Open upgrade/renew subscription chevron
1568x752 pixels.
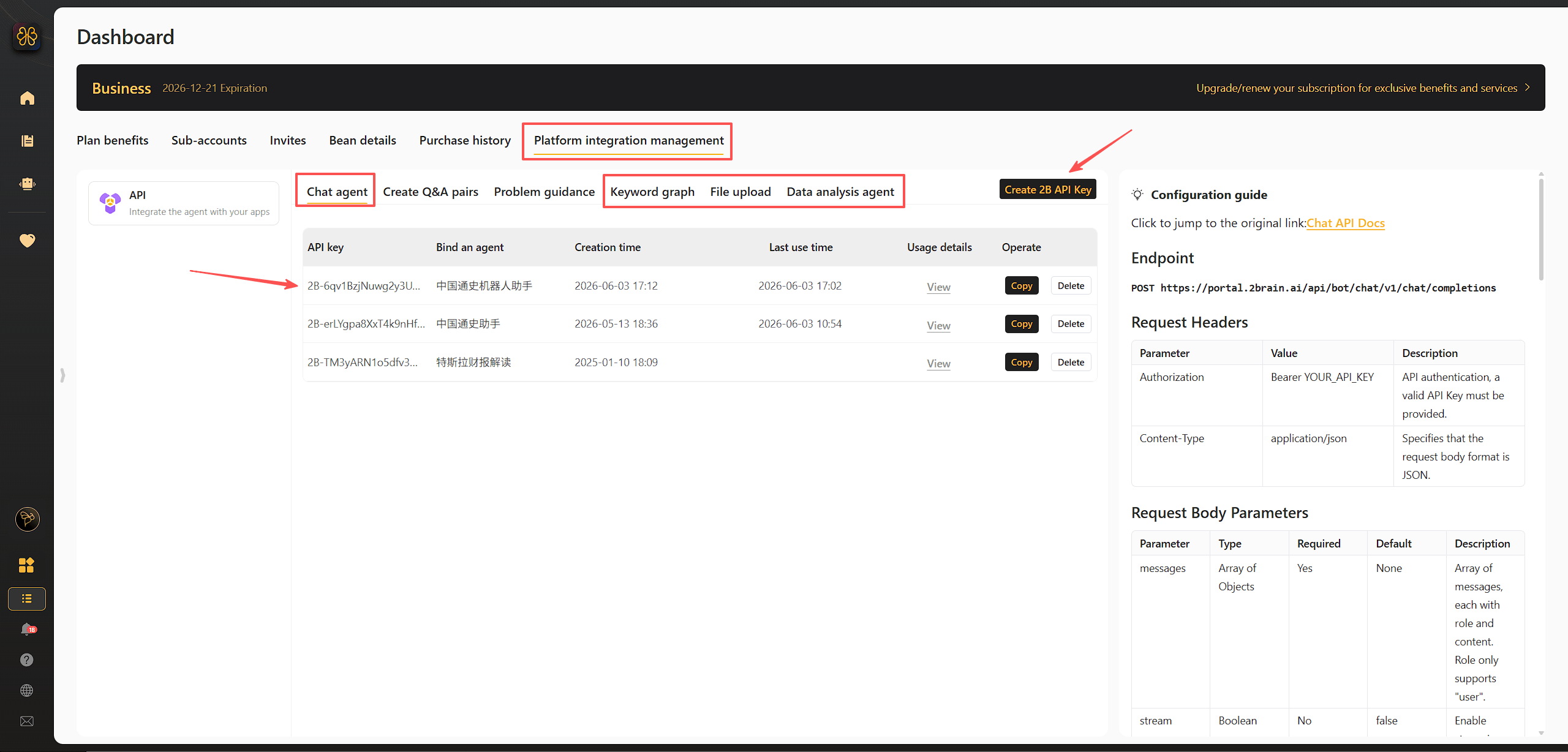tap(1528, 88)
